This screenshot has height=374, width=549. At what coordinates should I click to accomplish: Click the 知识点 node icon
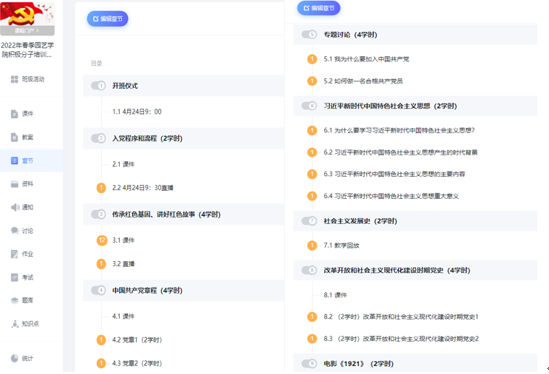tap(15, 324)
